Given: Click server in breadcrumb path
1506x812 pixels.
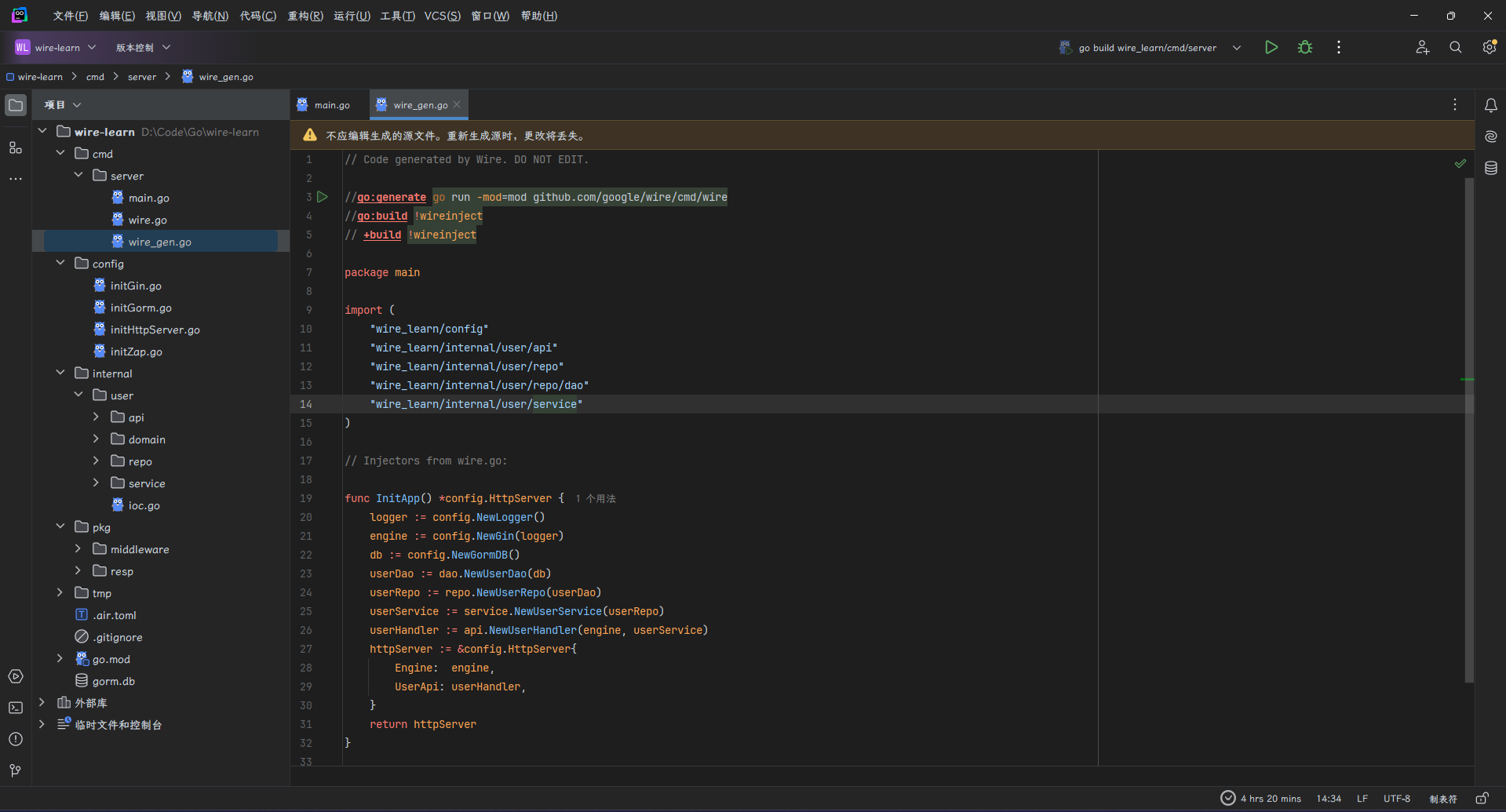Looking at the screenshot, I should pyautogui.click(x=142, y=77).
